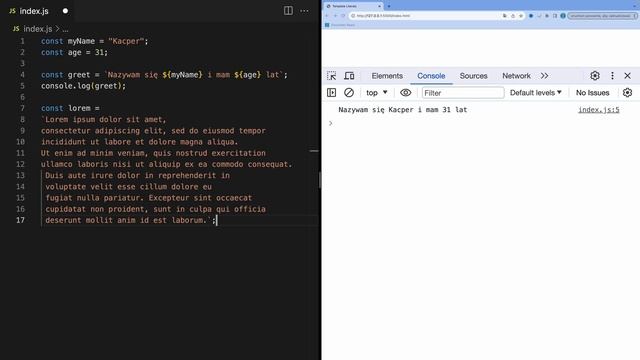640x360 pixels.
Task: Clear the console output
Action: click(349, 93)
